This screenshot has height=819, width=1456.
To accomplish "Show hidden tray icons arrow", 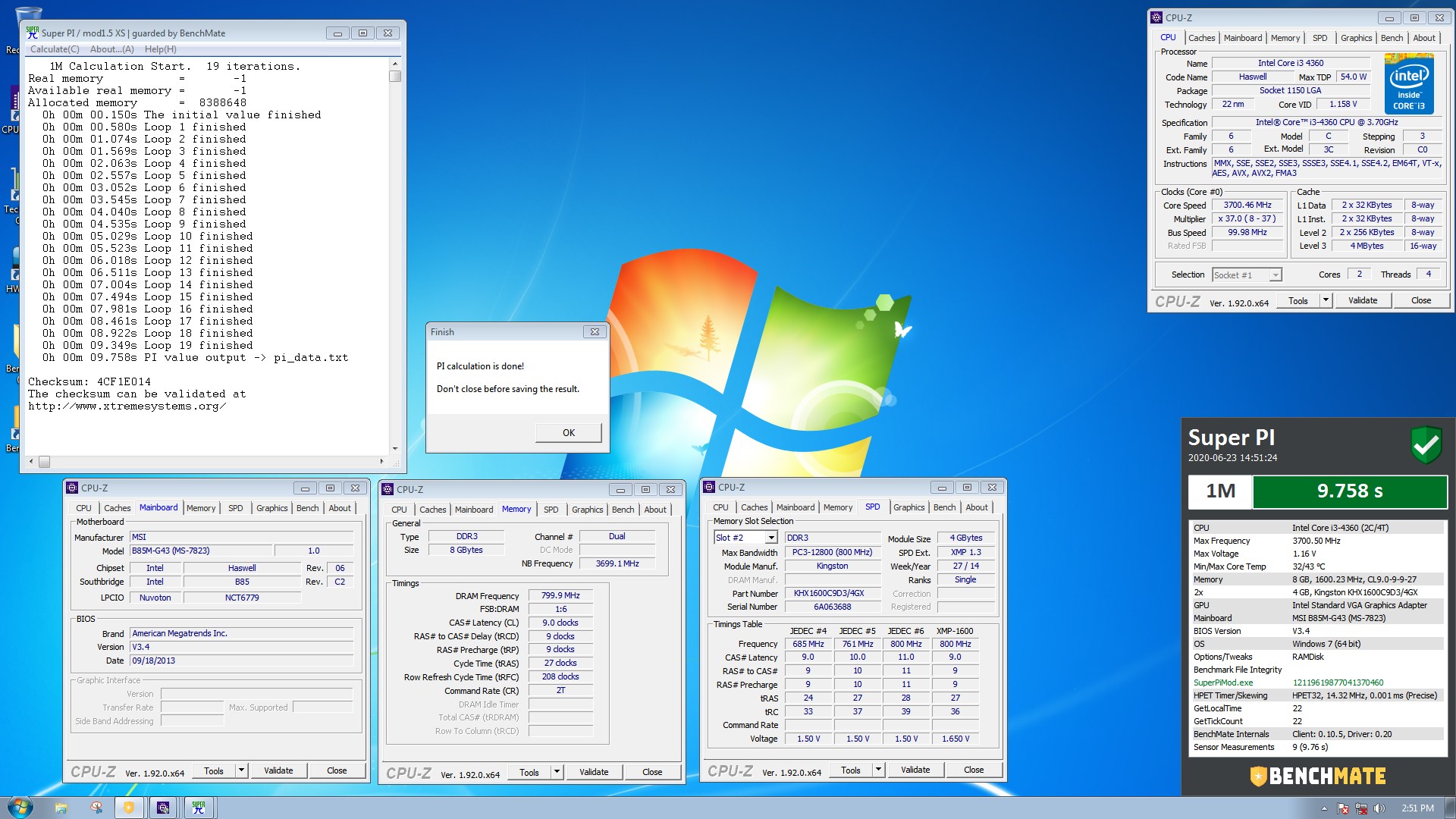I will (1325, 808).
